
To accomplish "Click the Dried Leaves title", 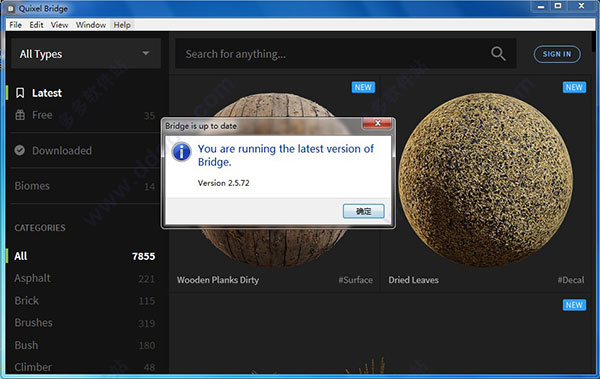I will (x=414, y=280).
